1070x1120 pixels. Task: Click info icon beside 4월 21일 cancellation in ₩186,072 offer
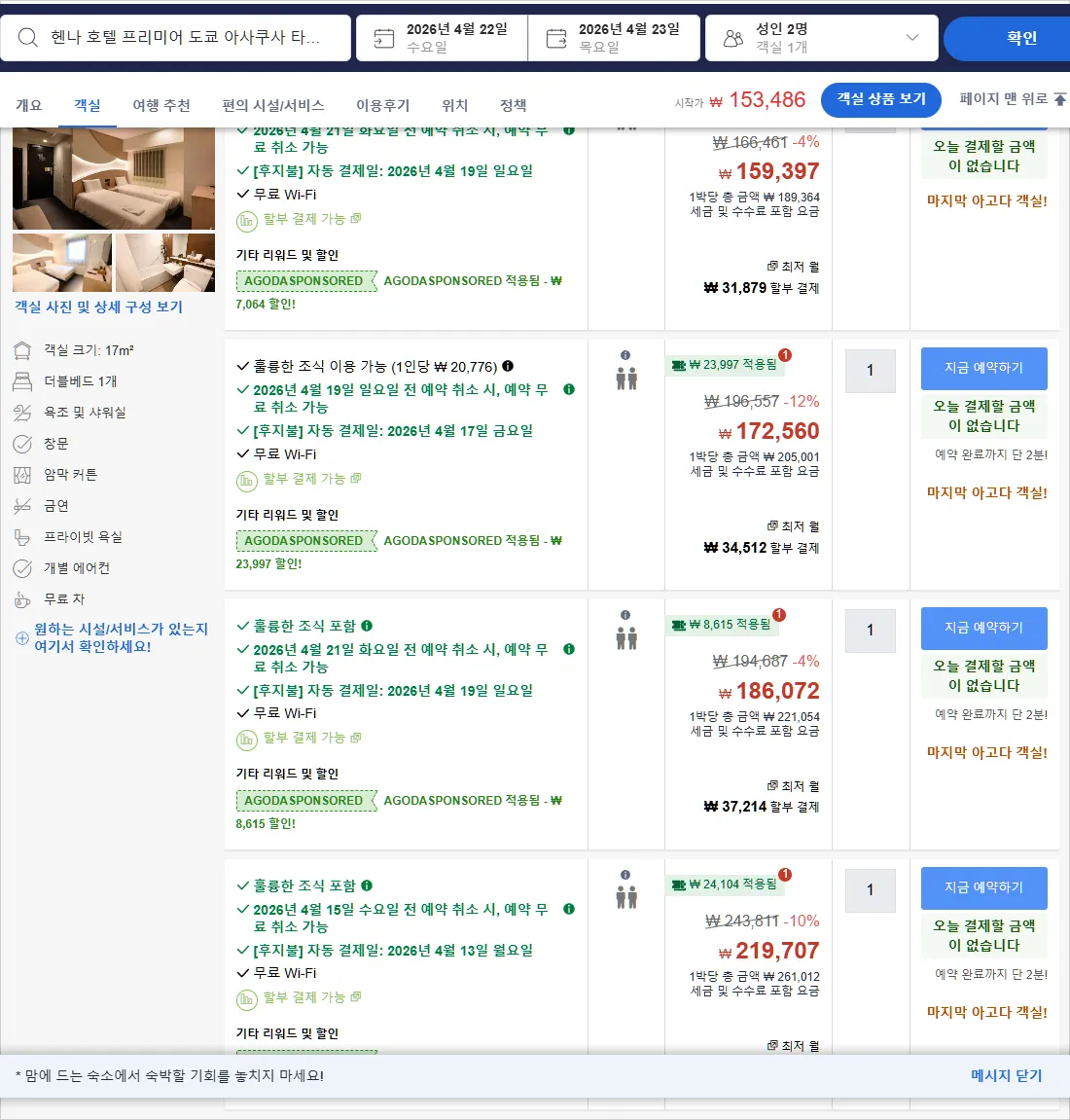[x=569, y=649]
